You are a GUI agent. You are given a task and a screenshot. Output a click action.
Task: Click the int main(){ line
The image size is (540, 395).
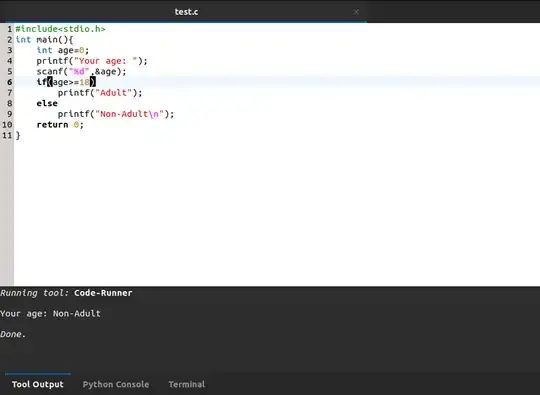pos(44,40)
